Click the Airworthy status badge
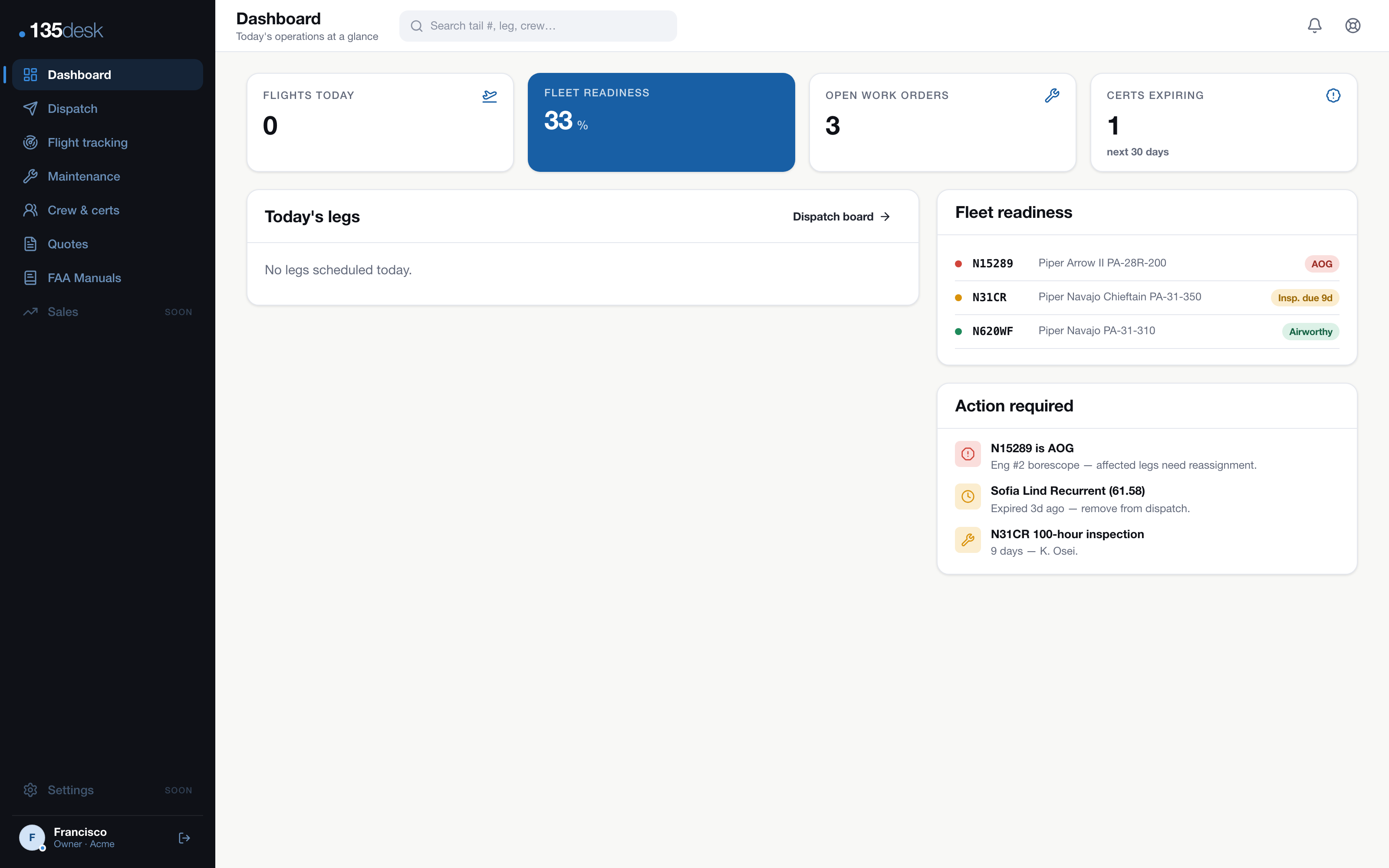 point(1310,332)
